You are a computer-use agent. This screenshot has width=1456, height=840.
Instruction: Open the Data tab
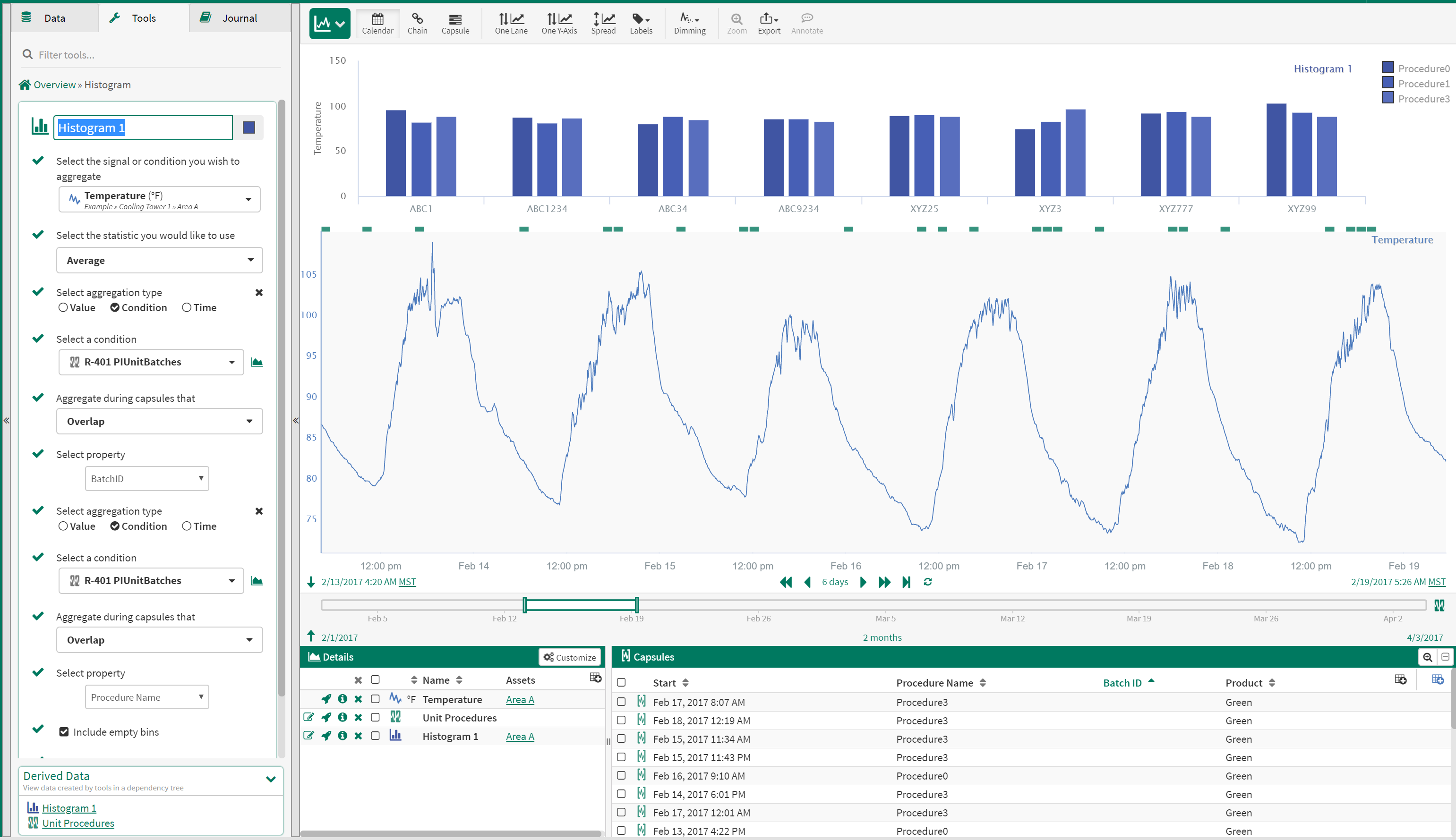coord(54,18)
